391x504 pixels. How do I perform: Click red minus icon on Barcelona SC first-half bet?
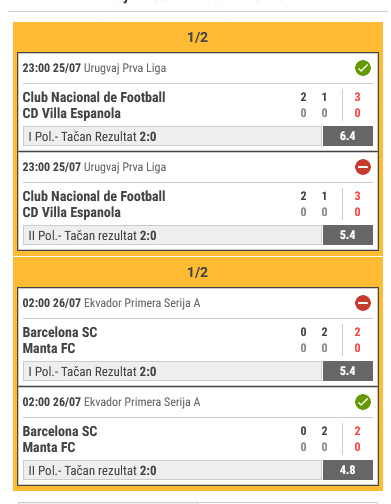363,303
